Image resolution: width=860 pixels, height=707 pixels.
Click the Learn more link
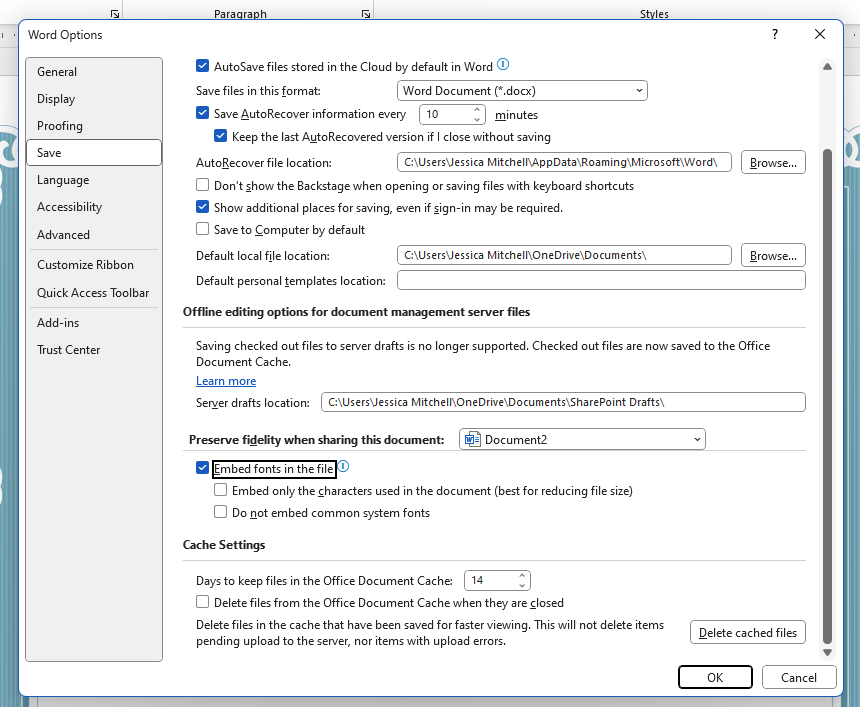226,381
